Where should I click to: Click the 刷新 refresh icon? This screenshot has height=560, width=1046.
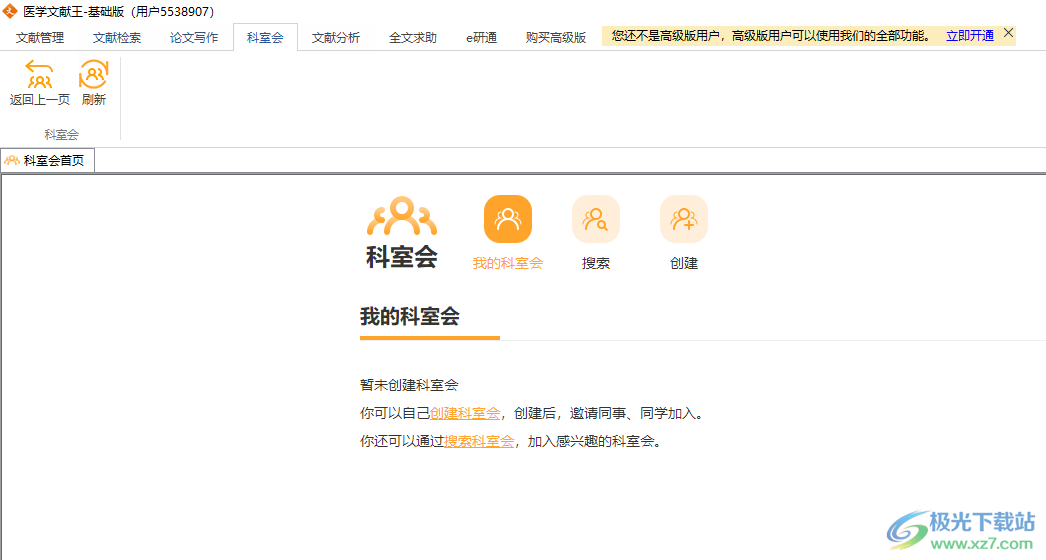(x=93, y=75)
